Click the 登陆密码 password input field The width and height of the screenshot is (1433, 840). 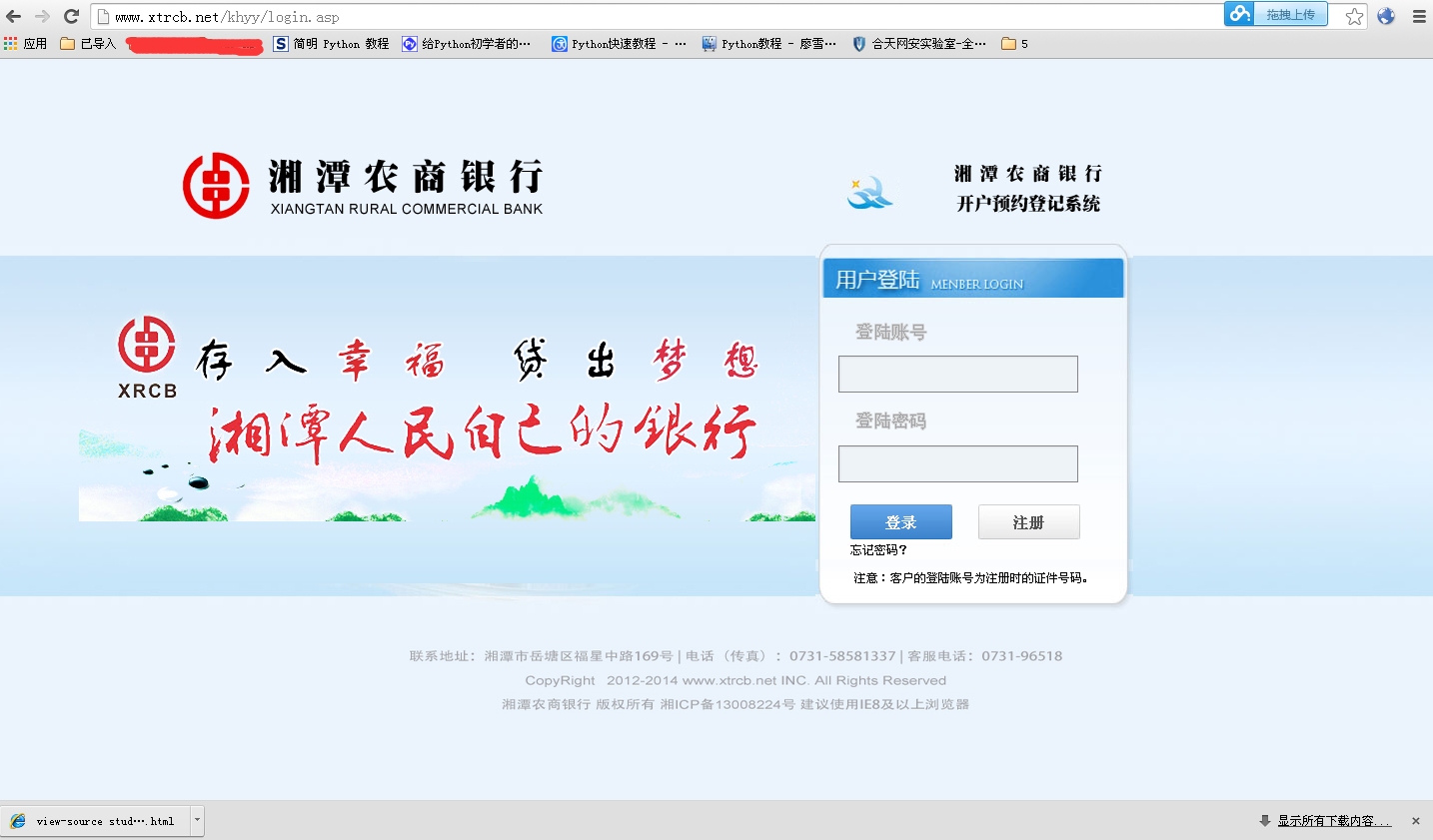click(957, 463)
